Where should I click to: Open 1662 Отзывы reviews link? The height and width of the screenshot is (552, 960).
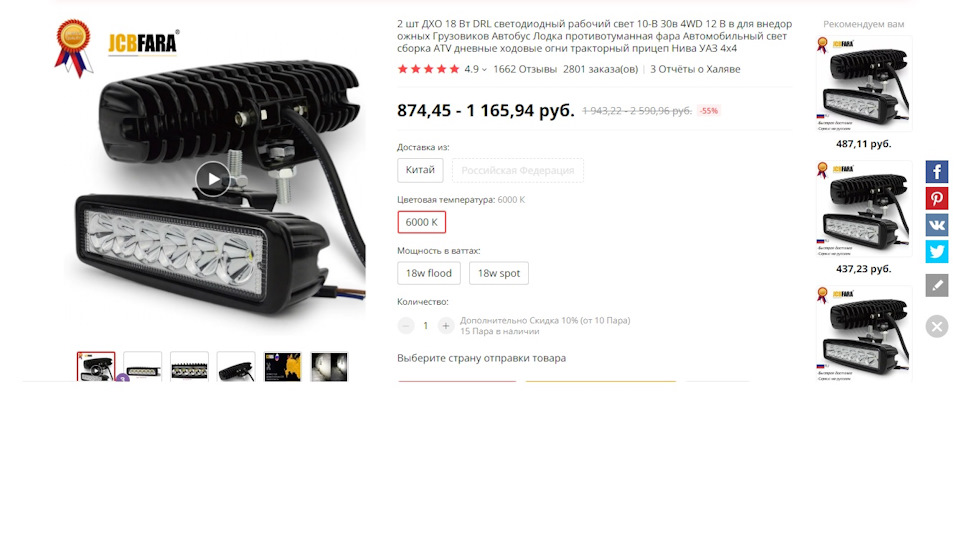[525, 69]
